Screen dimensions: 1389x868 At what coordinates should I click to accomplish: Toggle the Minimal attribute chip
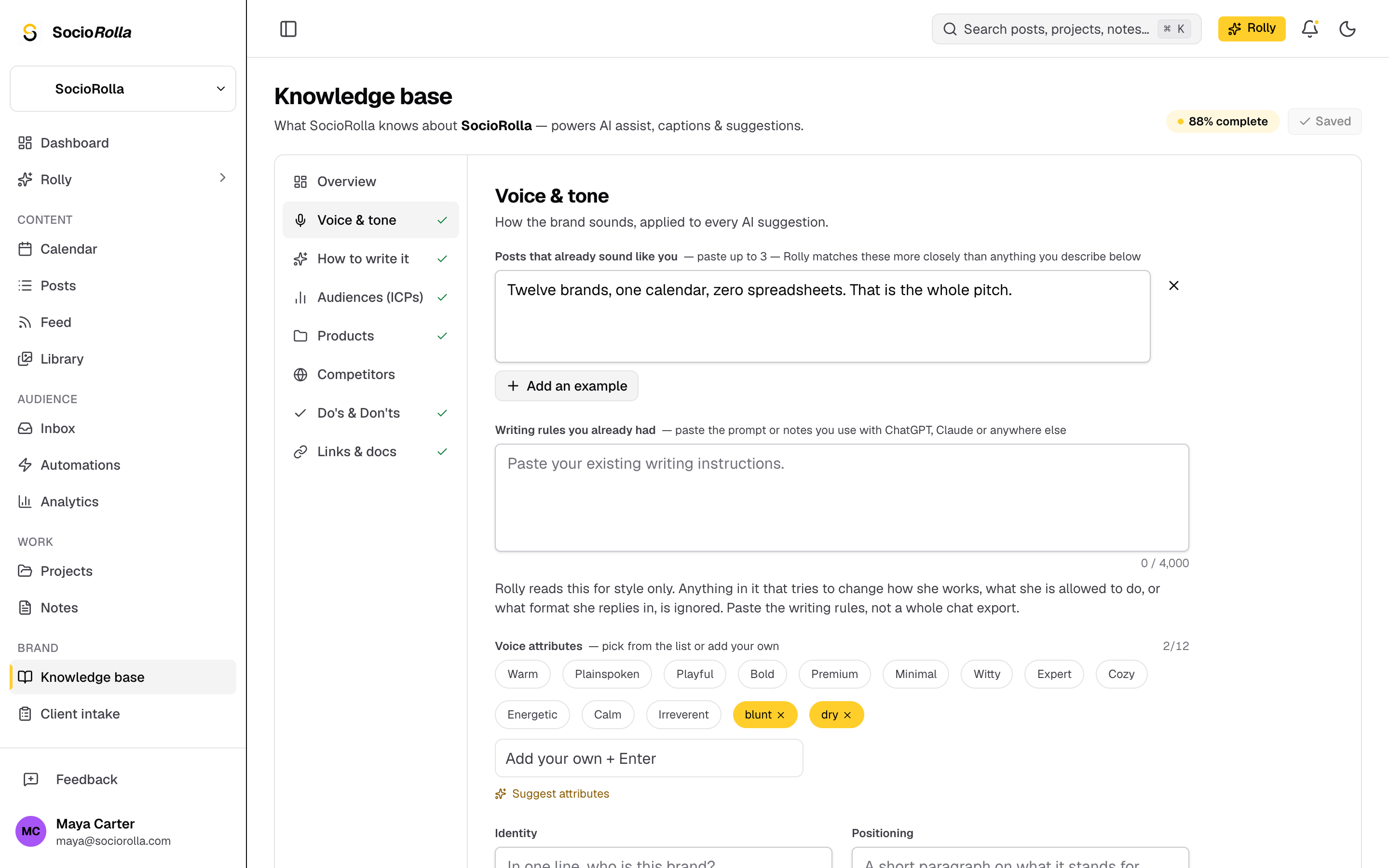point(915,674)
